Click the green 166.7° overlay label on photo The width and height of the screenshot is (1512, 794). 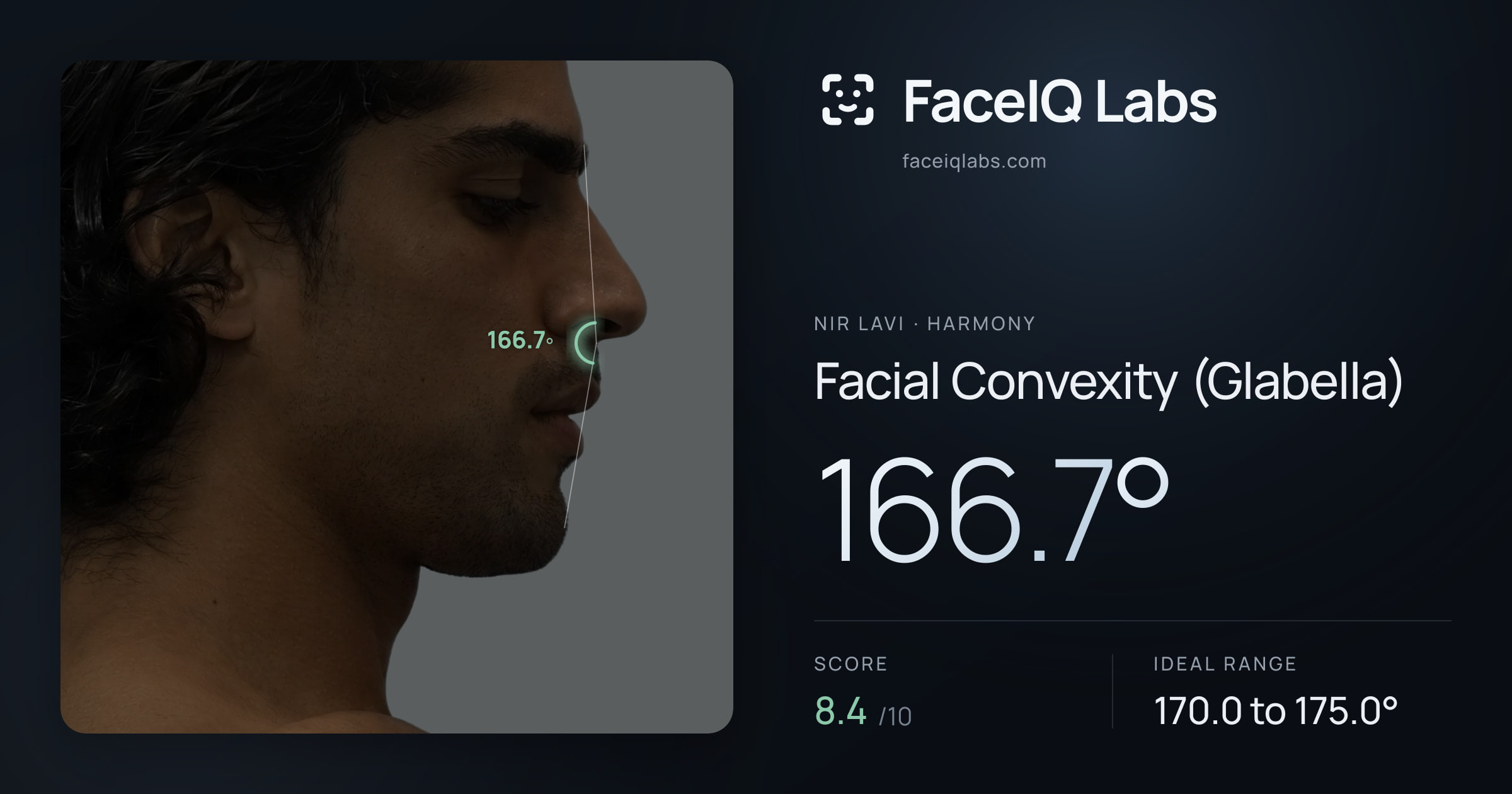(x=520, y=340)
